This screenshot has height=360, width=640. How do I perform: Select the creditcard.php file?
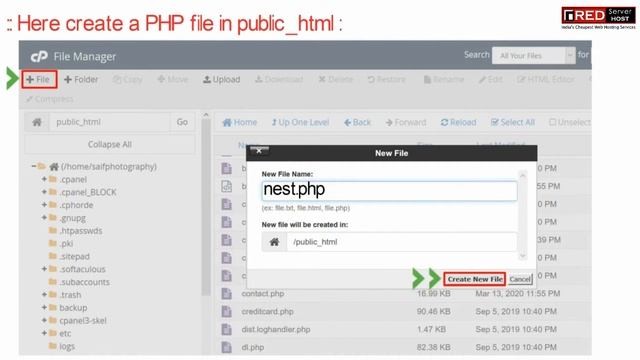(x=267, y=311)
